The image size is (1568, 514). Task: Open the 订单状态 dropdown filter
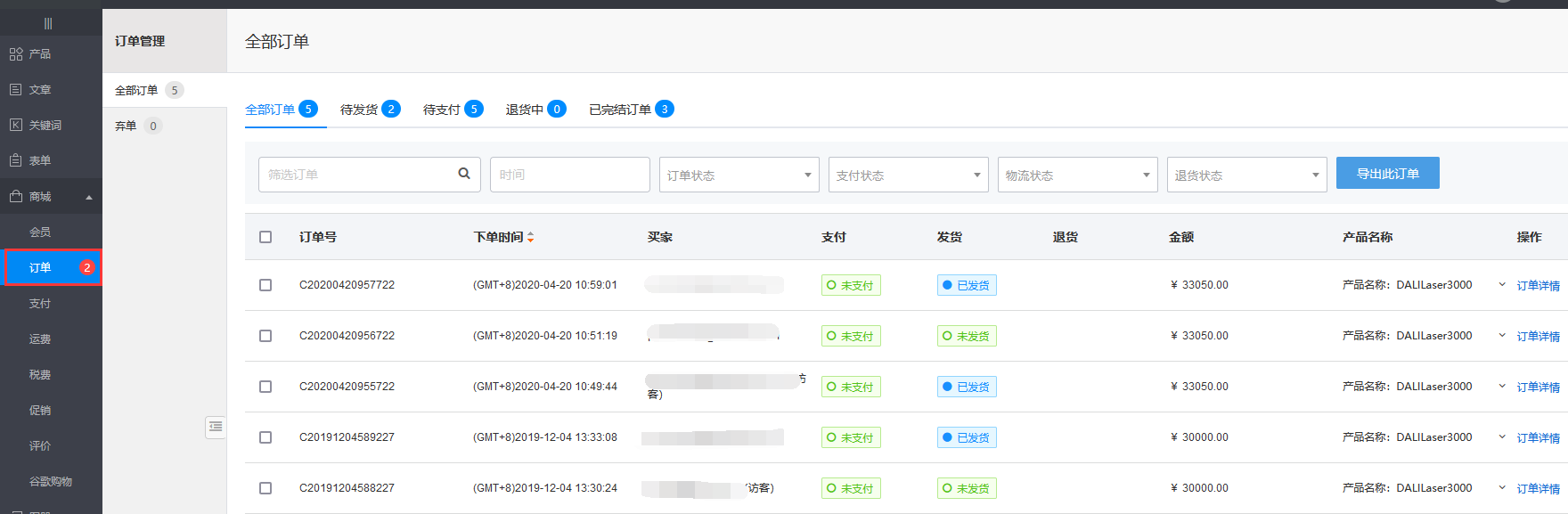(739, 175)
